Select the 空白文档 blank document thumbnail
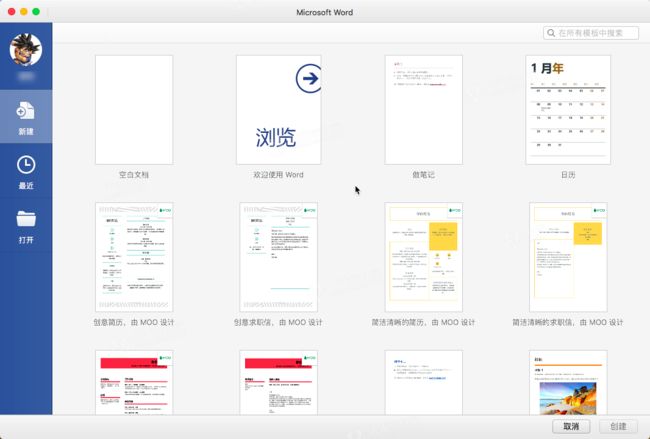Screen dimensions: 650x439 [134, 110]
